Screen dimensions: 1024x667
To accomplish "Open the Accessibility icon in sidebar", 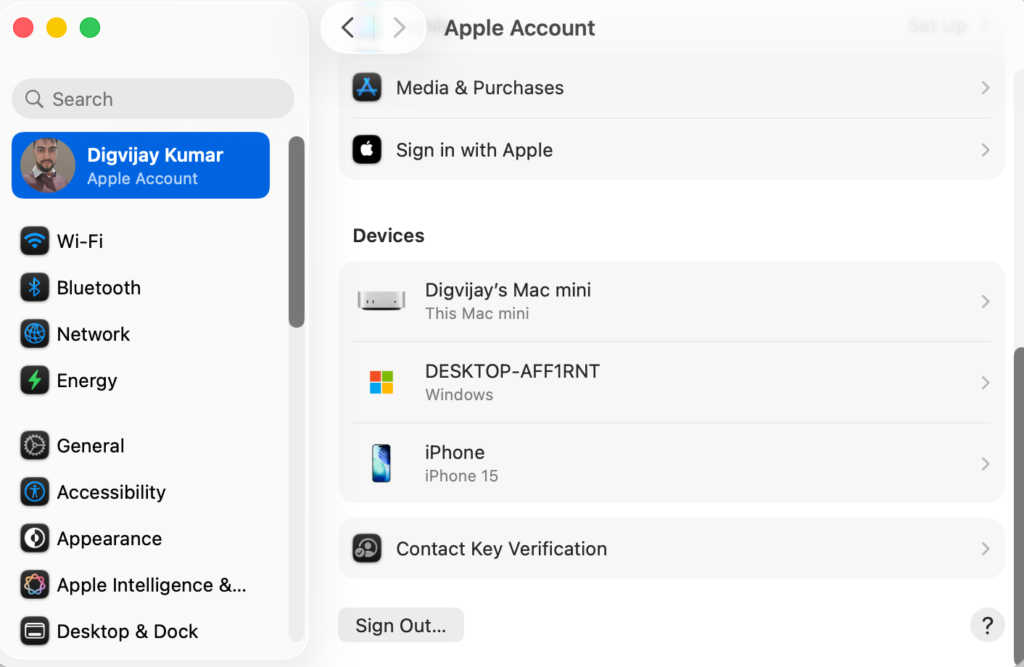I will click(35, 492).
